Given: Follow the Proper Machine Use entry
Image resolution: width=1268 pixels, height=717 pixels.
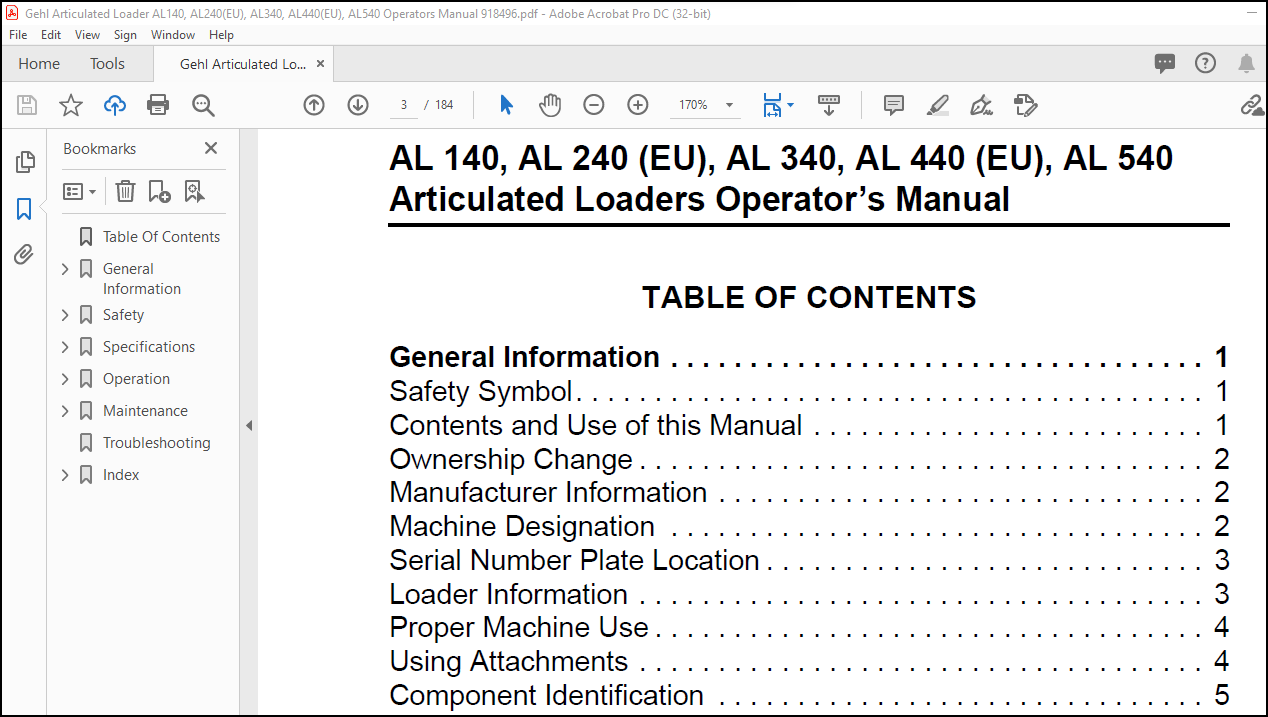Looking at the screenshot, I should [809, 628].
